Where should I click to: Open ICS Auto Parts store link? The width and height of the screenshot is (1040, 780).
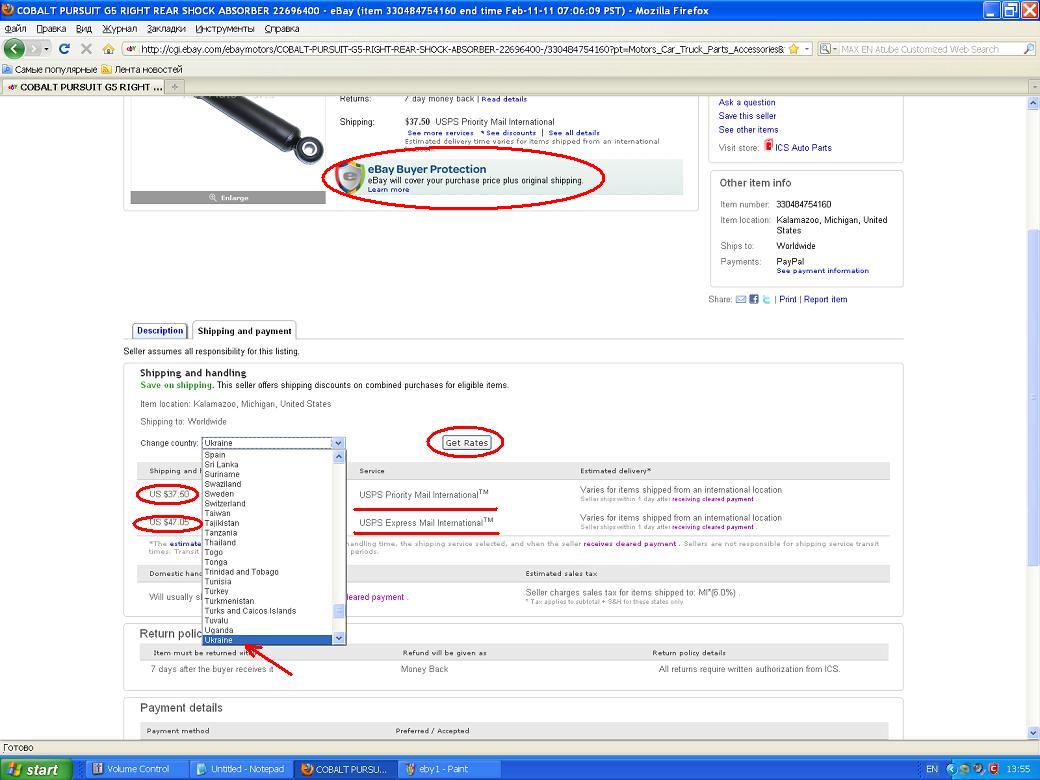coord(803,148)
